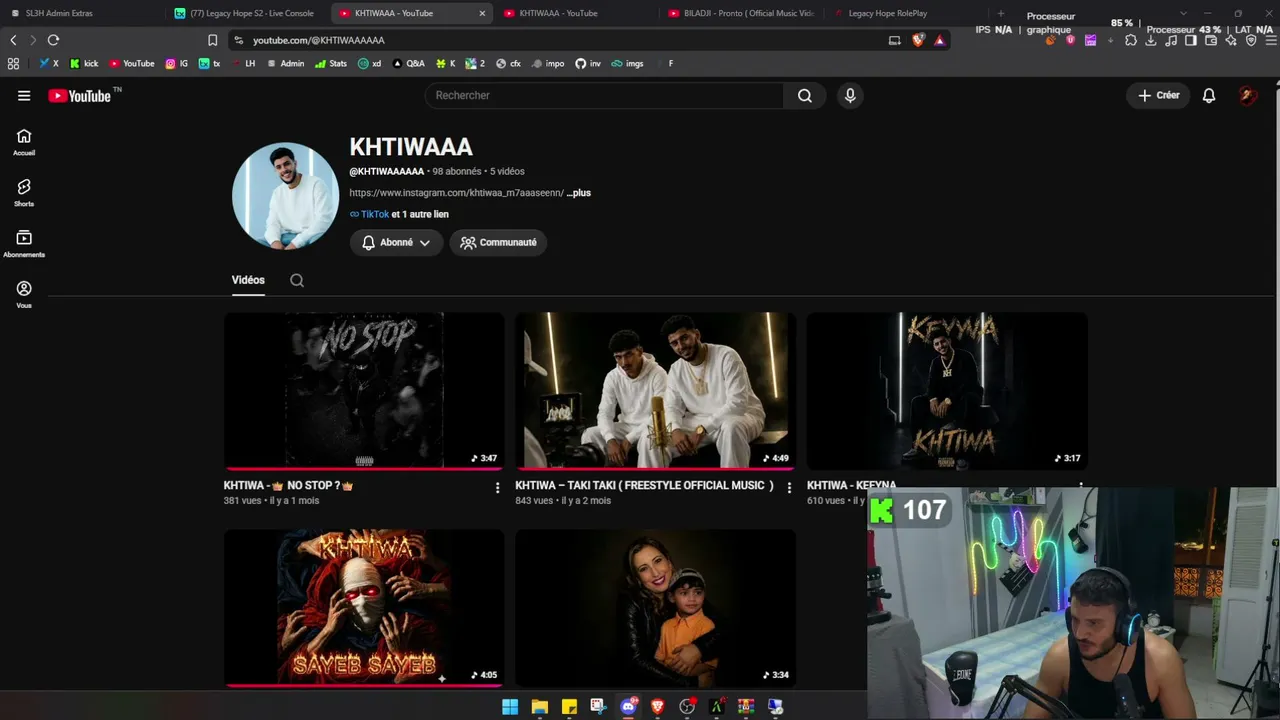The image size is (1280, 720).
Task: Open Discord from the taskbar
Action: coord(628,707)
